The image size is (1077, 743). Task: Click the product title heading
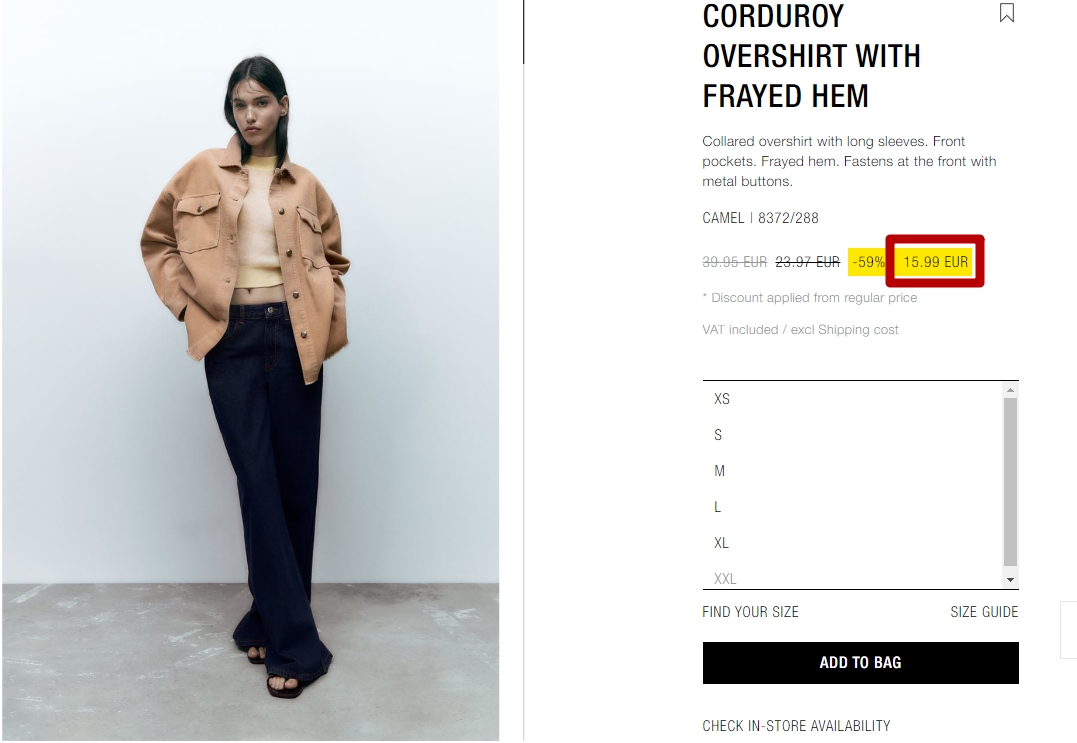tap(811, 56)
